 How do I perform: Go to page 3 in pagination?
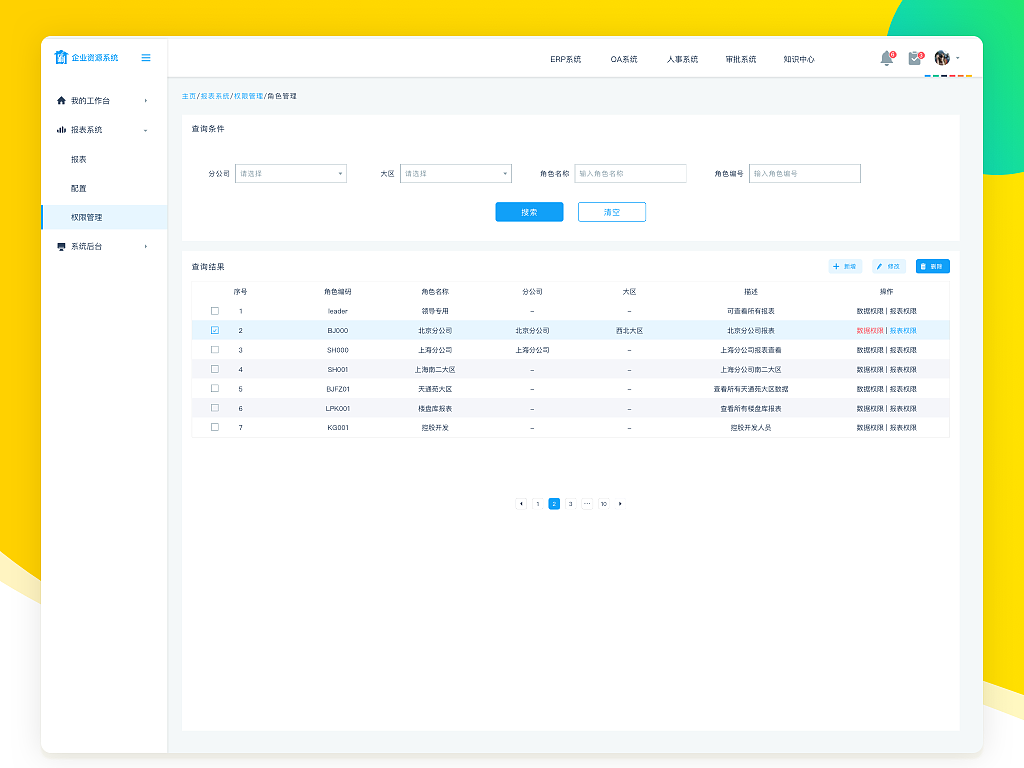click(x=571, y=504)
